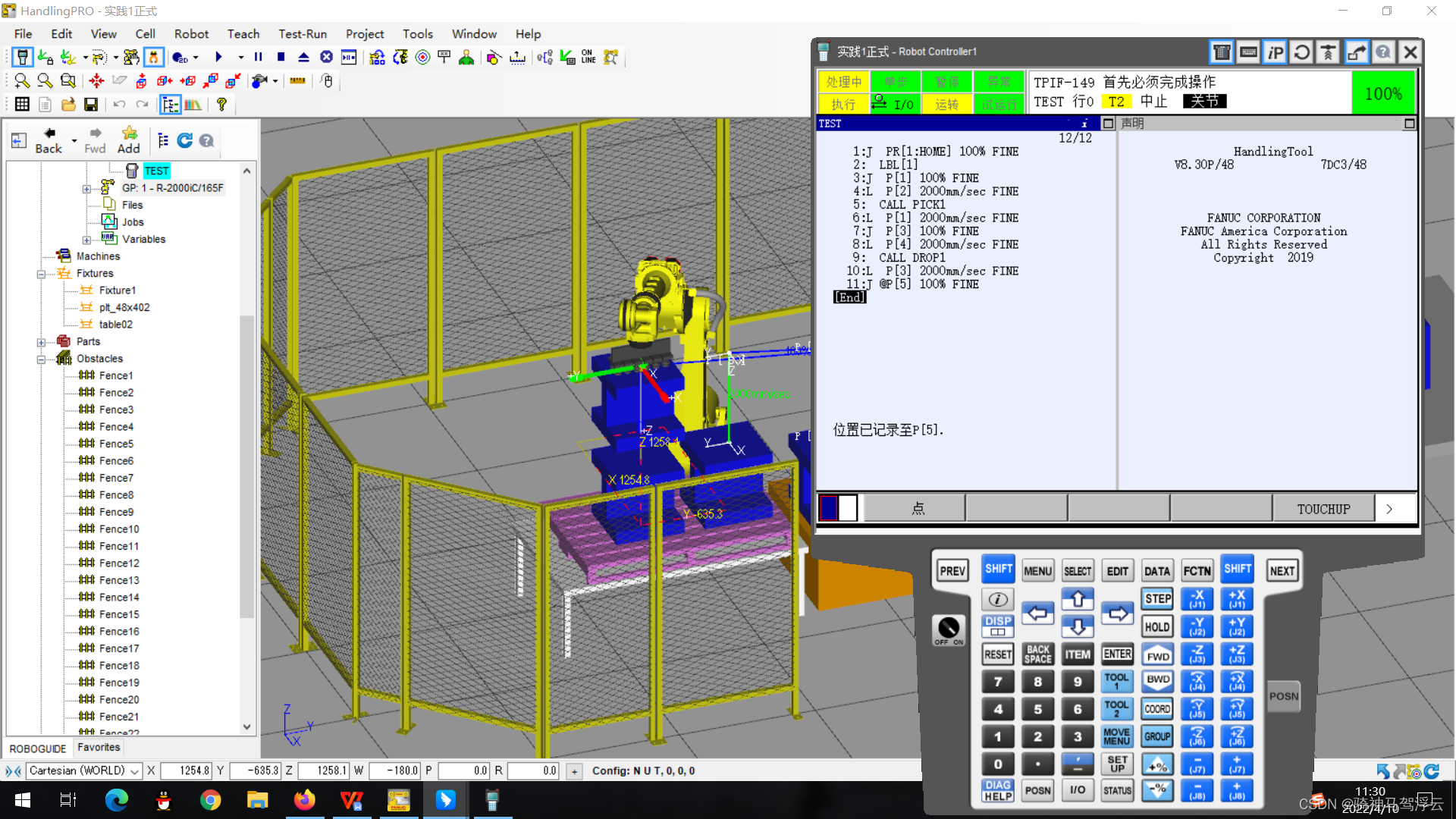This screenshot has height=819, width=1456.
Task: Open Chrome from the Windows taskbar
Action: pyautogui.click(x=211, y=800)
